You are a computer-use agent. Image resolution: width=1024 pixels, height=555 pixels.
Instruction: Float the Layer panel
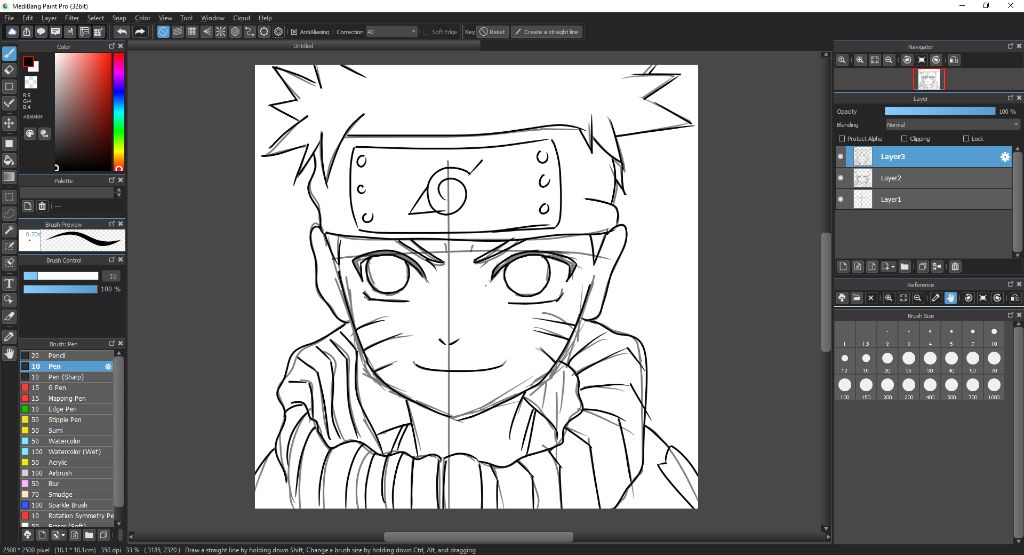[x=1010, y=98]
